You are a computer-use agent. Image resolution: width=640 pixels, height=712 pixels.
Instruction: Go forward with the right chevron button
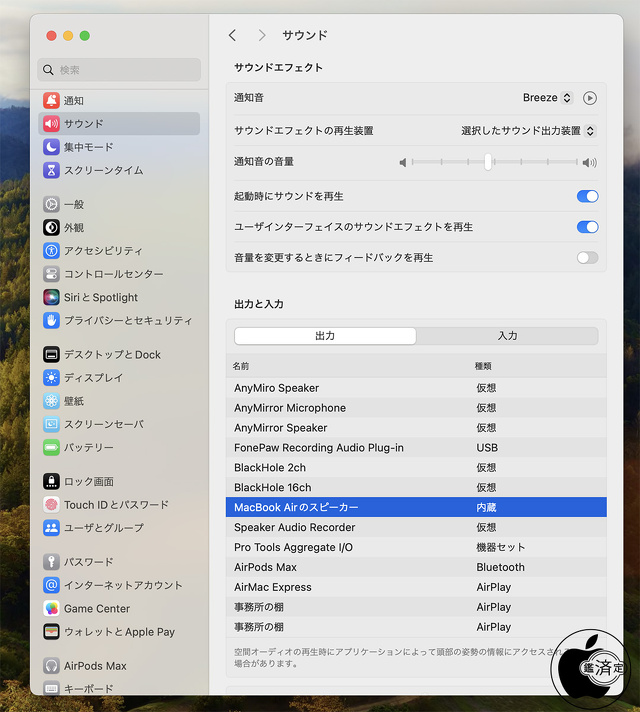tap(262, 35)
